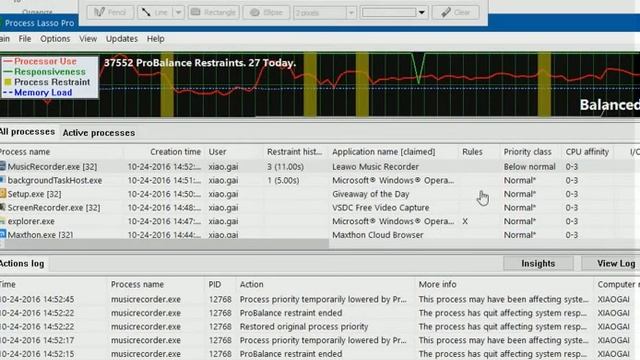Select the MusicRecorder.exe [32] process row
The image size is (640, 360).
click(x=320, y=167)
